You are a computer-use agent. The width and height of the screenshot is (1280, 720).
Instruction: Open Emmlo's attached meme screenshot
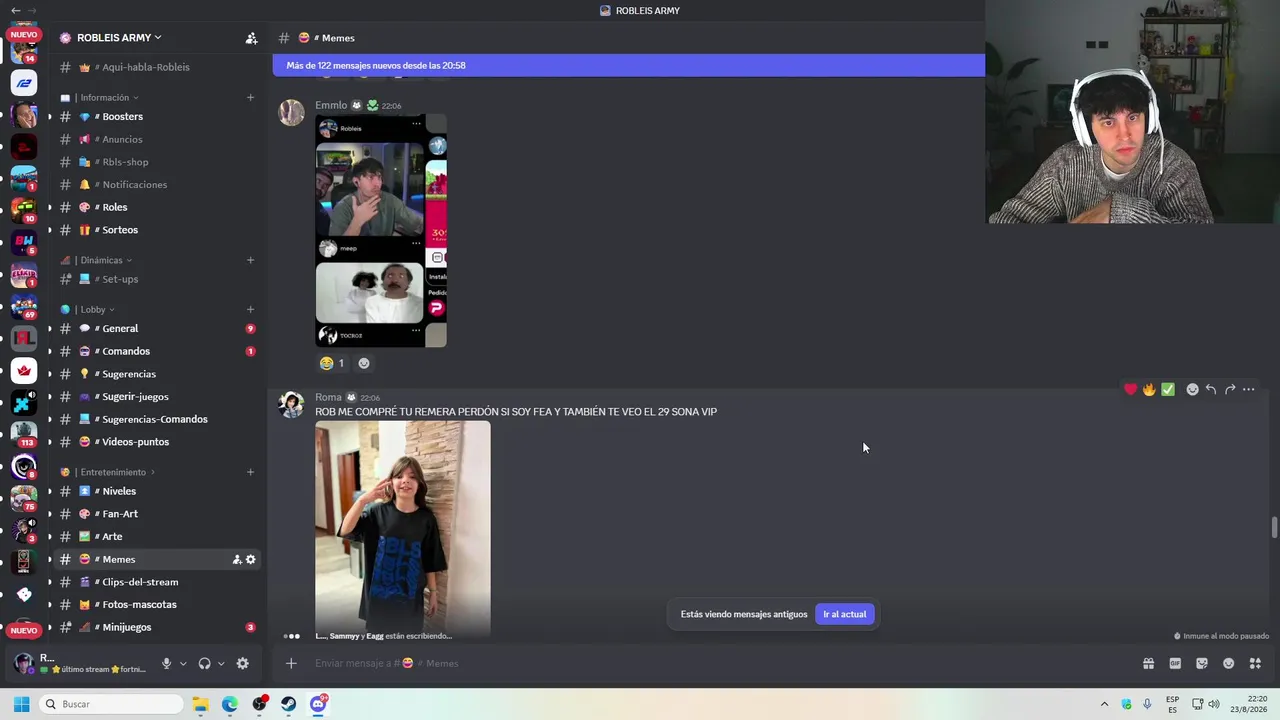[381, 231]
